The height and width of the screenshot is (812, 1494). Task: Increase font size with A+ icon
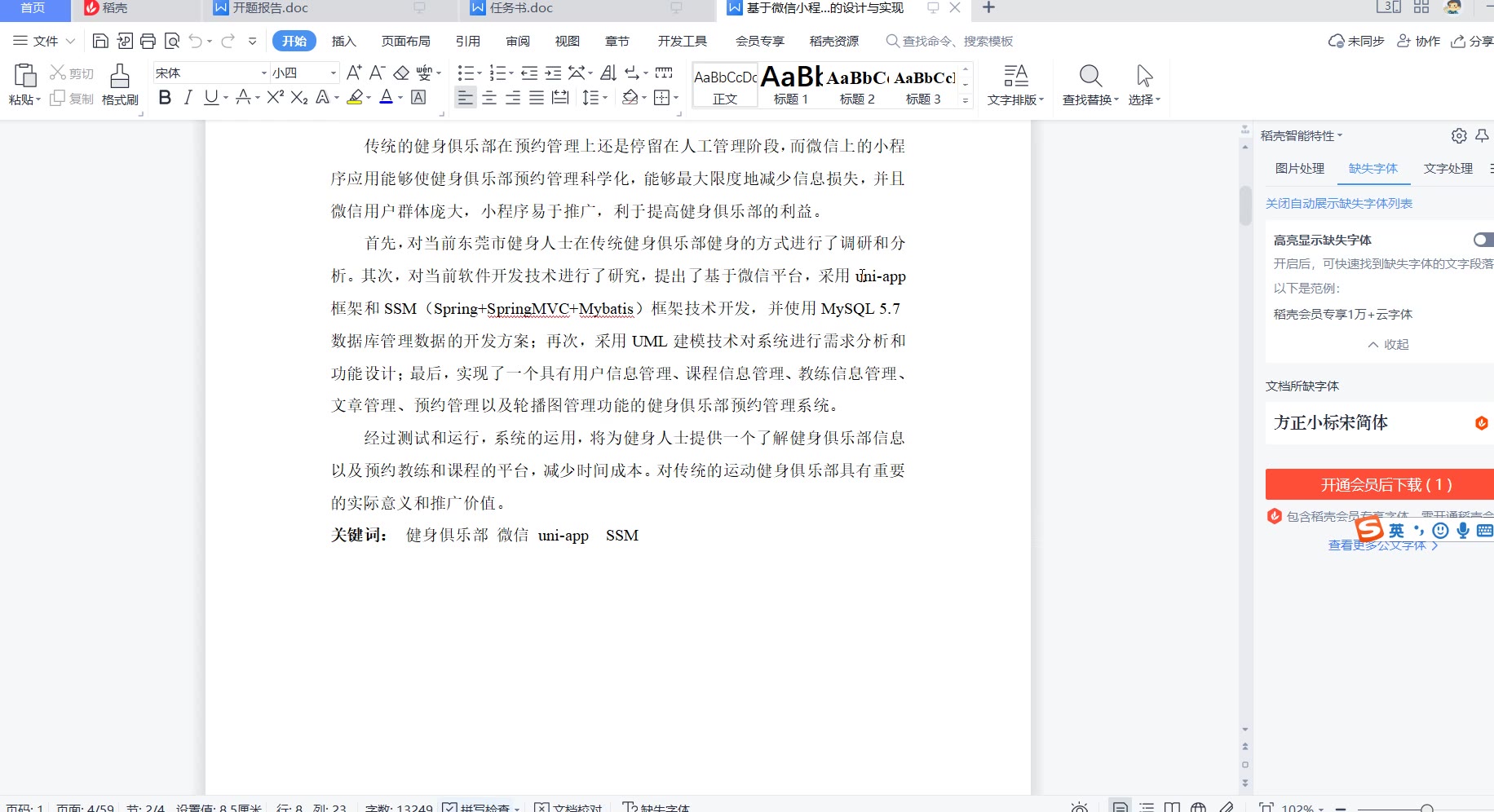pos(354,73)
